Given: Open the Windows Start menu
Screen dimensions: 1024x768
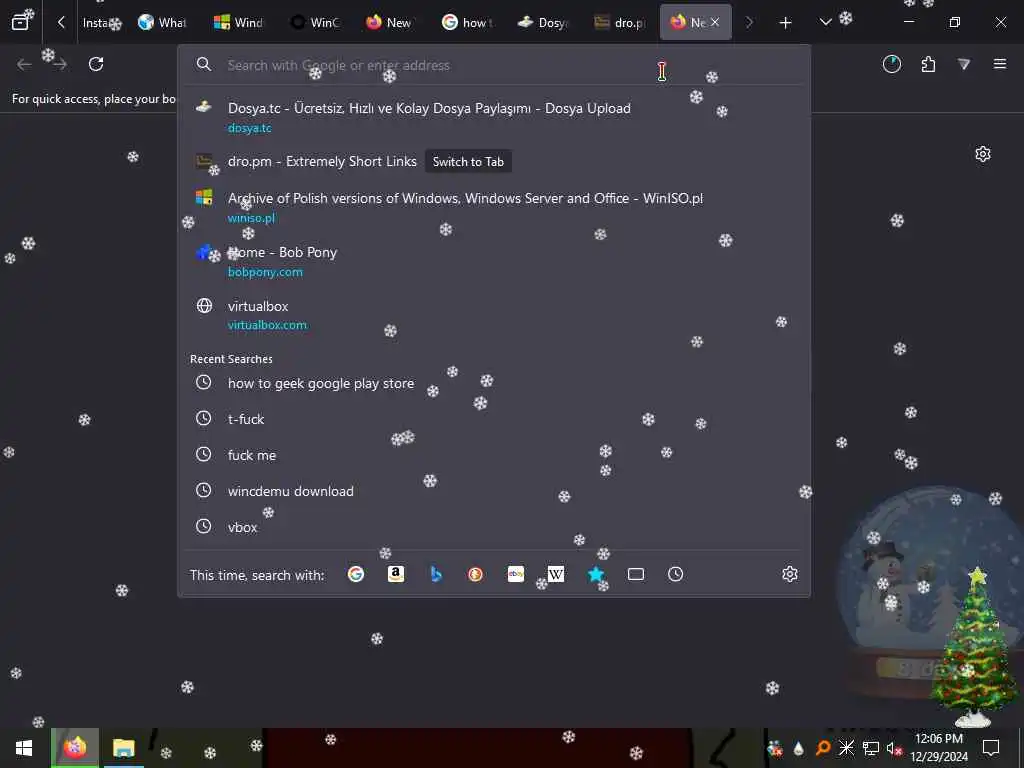Looking at the screenshot, I should (24, 748).
